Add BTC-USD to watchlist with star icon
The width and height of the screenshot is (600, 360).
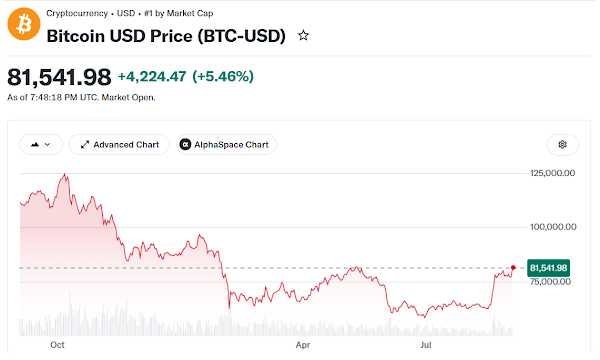(x=303, y=36)
